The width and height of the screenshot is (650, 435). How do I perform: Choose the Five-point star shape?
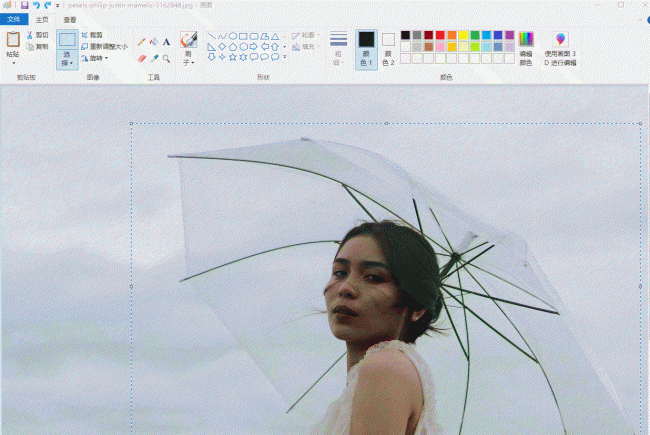tap(233, 57)
